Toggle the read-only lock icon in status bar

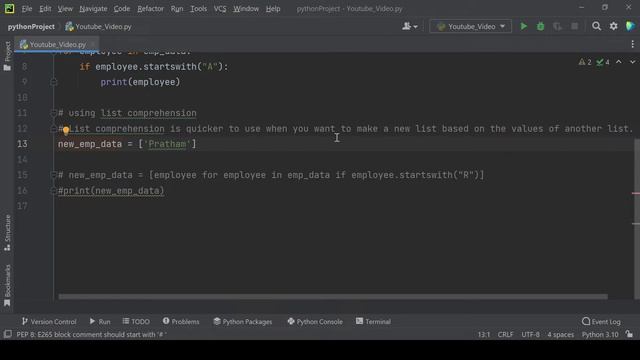pos(629,334)
